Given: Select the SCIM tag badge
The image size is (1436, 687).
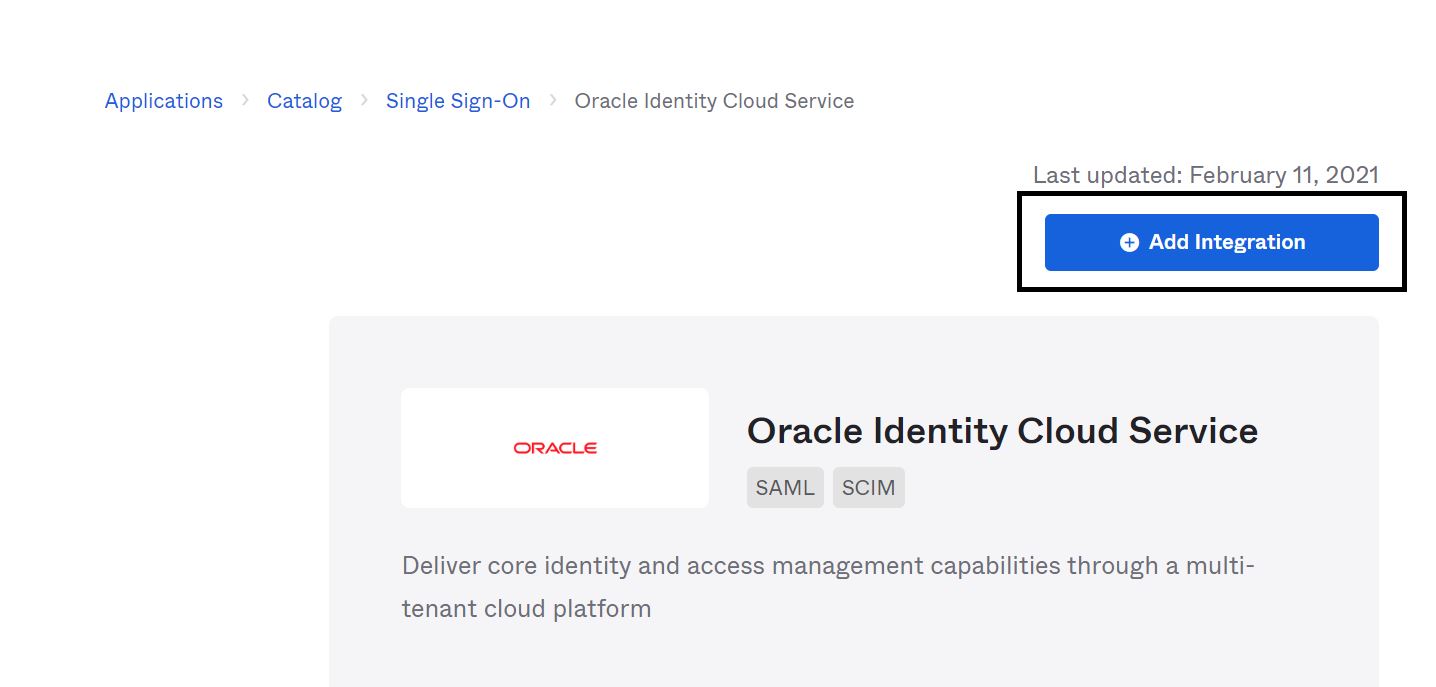Looking at the screenshot, I should 869,488.
